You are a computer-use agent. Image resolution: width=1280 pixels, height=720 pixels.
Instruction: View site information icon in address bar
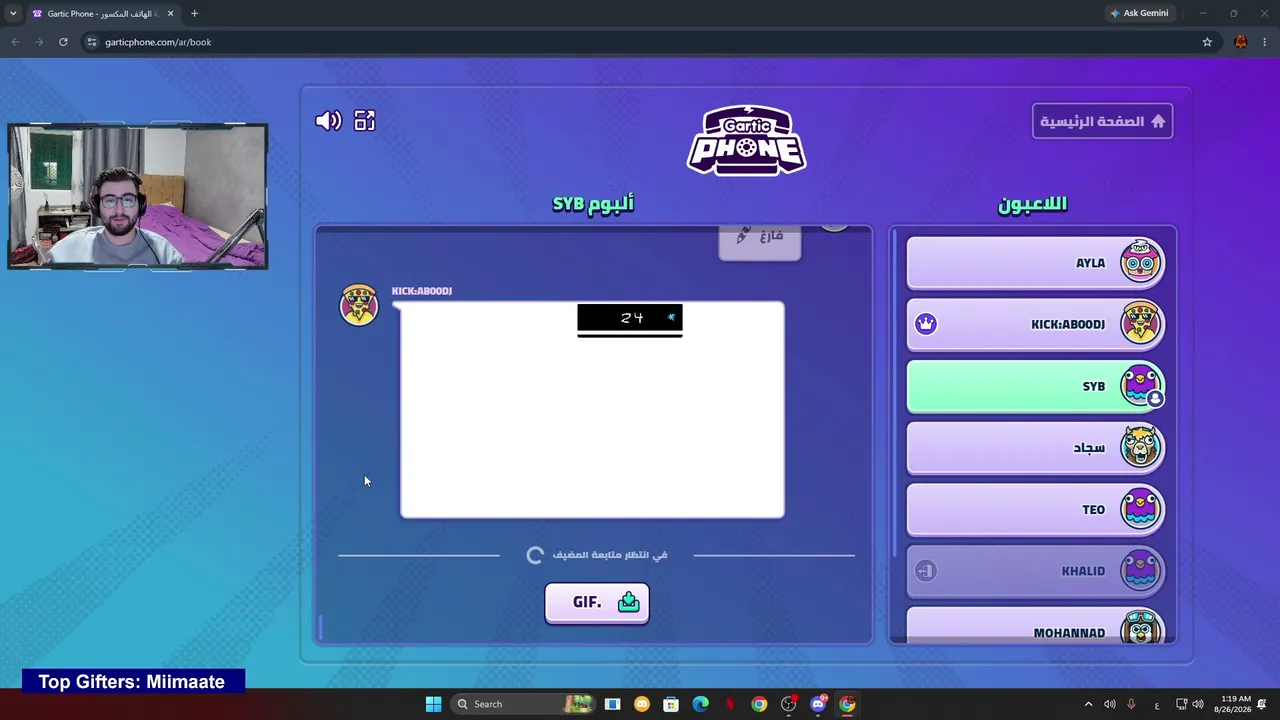click(x=91, y=42)
